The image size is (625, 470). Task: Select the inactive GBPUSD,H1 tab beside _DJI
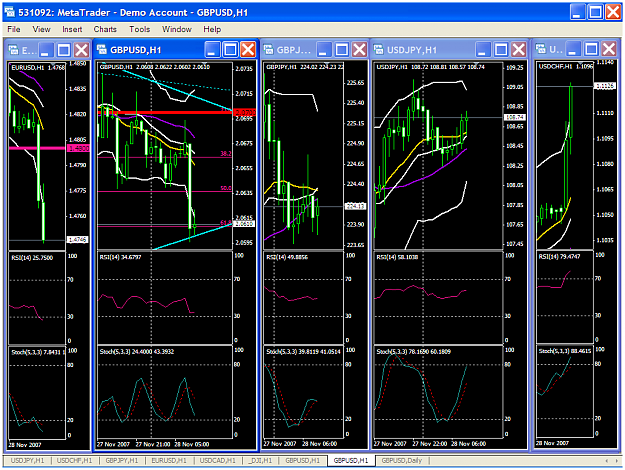click(303, 460)
